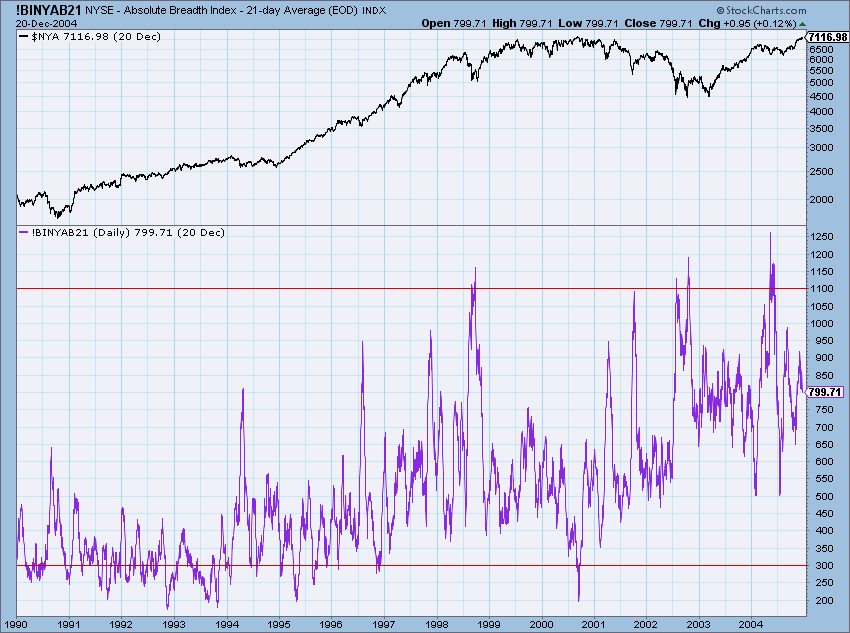Click the 1994 label on time axis
The image size is (850, 633).
227,624
